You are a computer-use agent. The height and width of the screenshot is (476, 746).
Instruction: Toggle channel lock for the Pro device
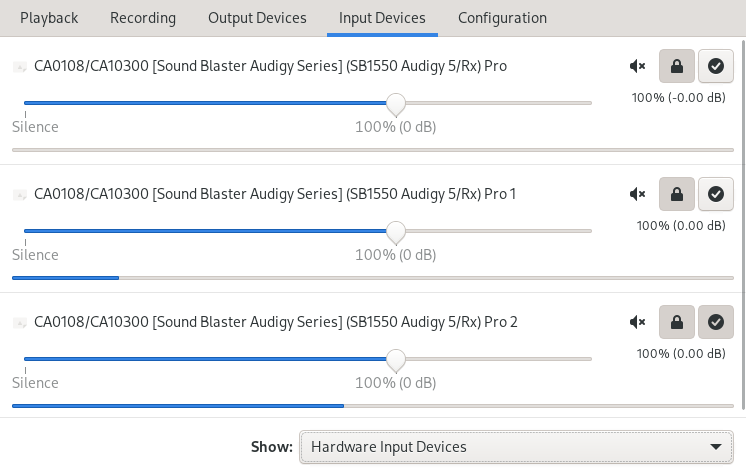point(677,66)
